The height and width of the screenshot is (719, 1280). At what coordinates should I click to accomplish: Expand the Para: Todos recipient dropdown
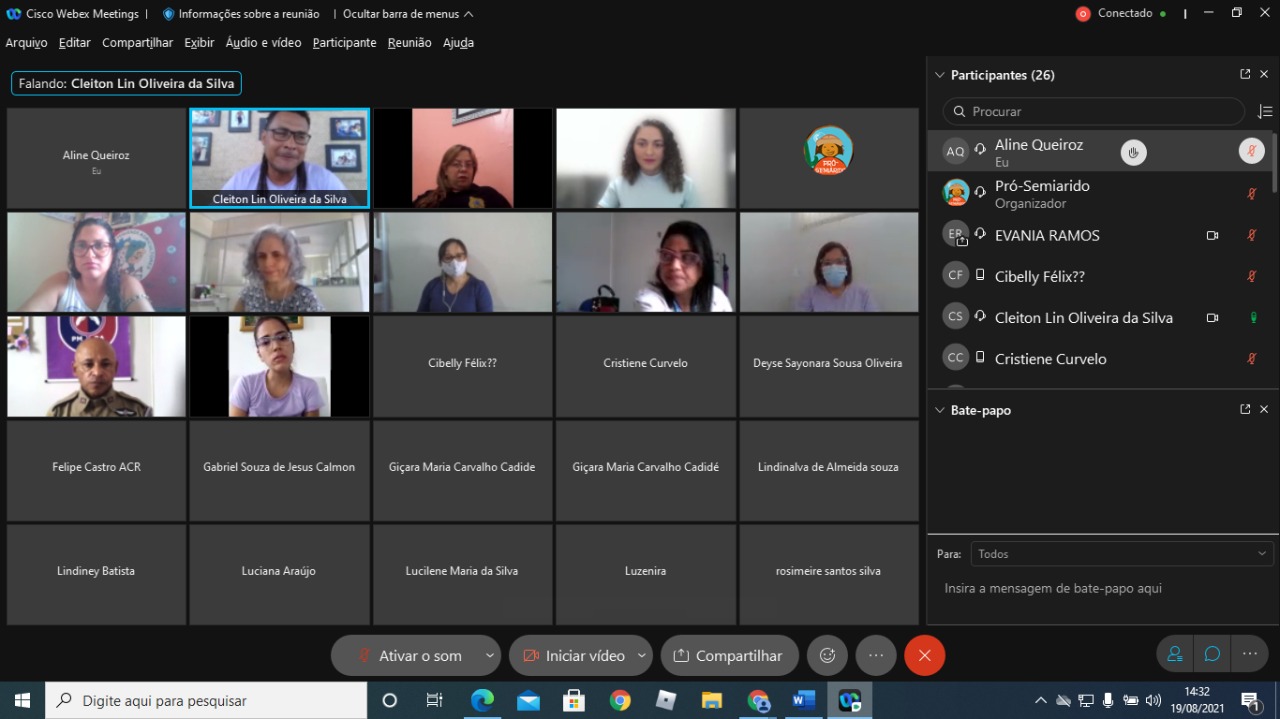coord(1120,554)
